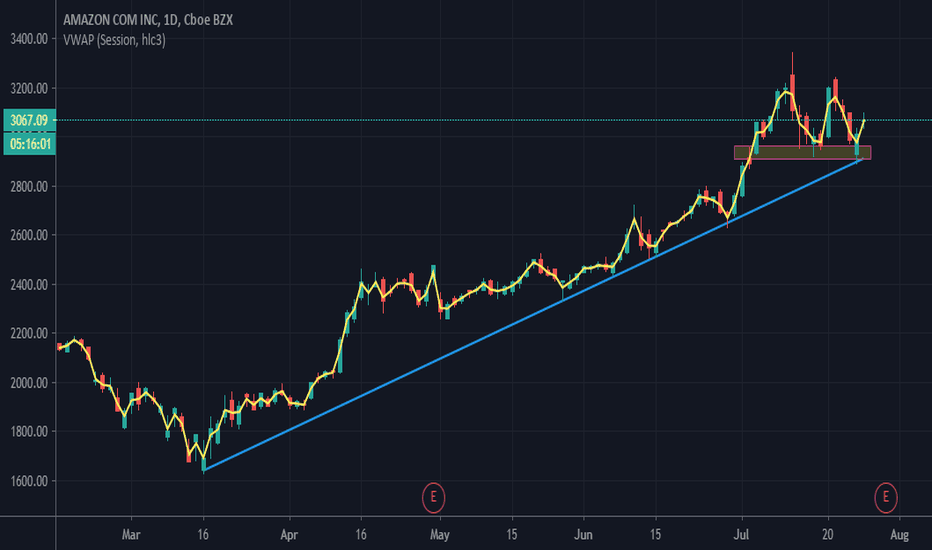Click the 3400.00 price axis label
Image resolution: width=932 pixels, height=550 pixels.
coord(29,39)
